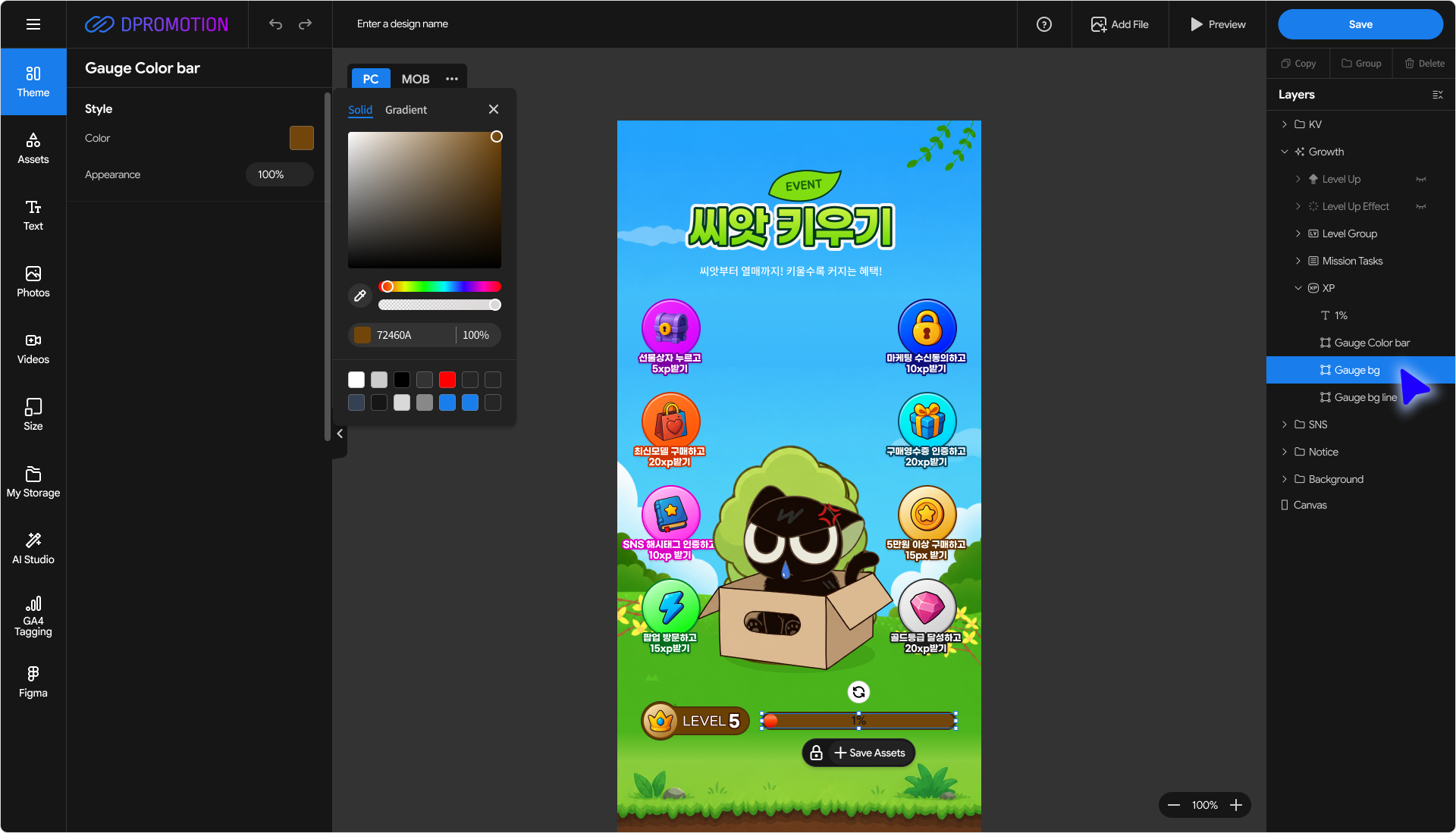Viewport: 1456px width, 833px height.
Task: Open the Size sidebar panel
Action: [x=33, y=415]
